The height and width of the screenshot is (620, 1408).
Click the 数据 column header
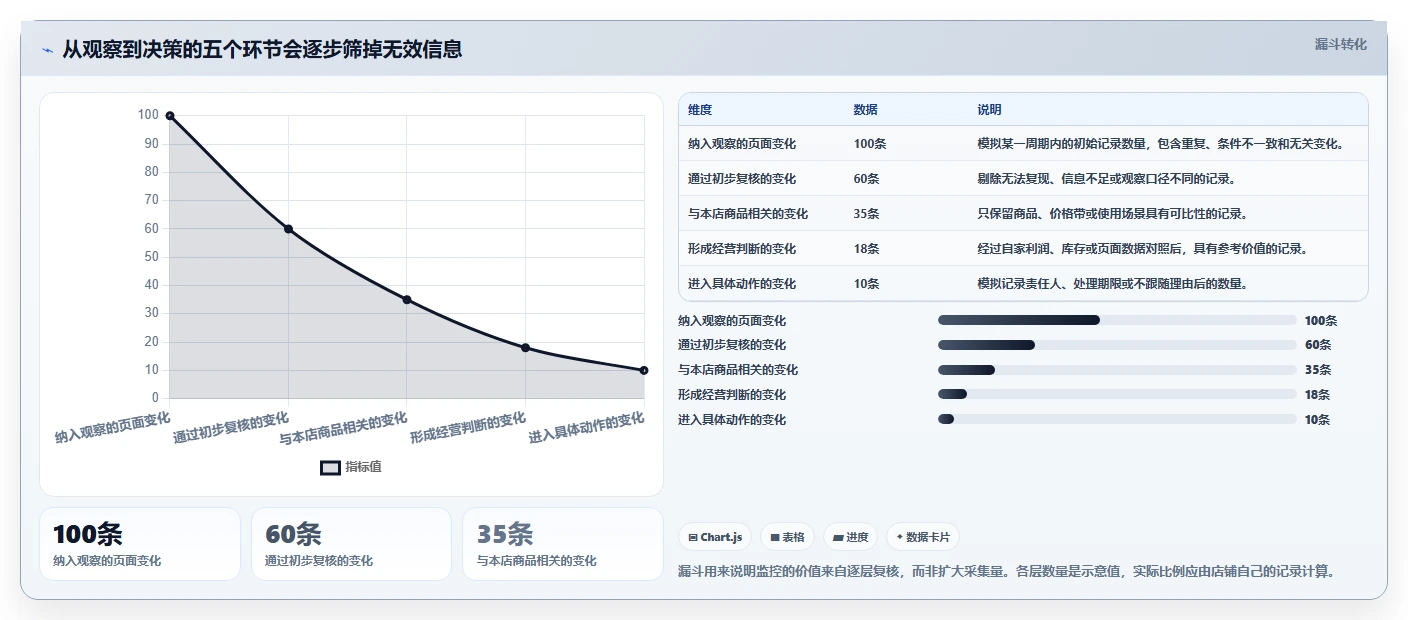click(866, 110)
